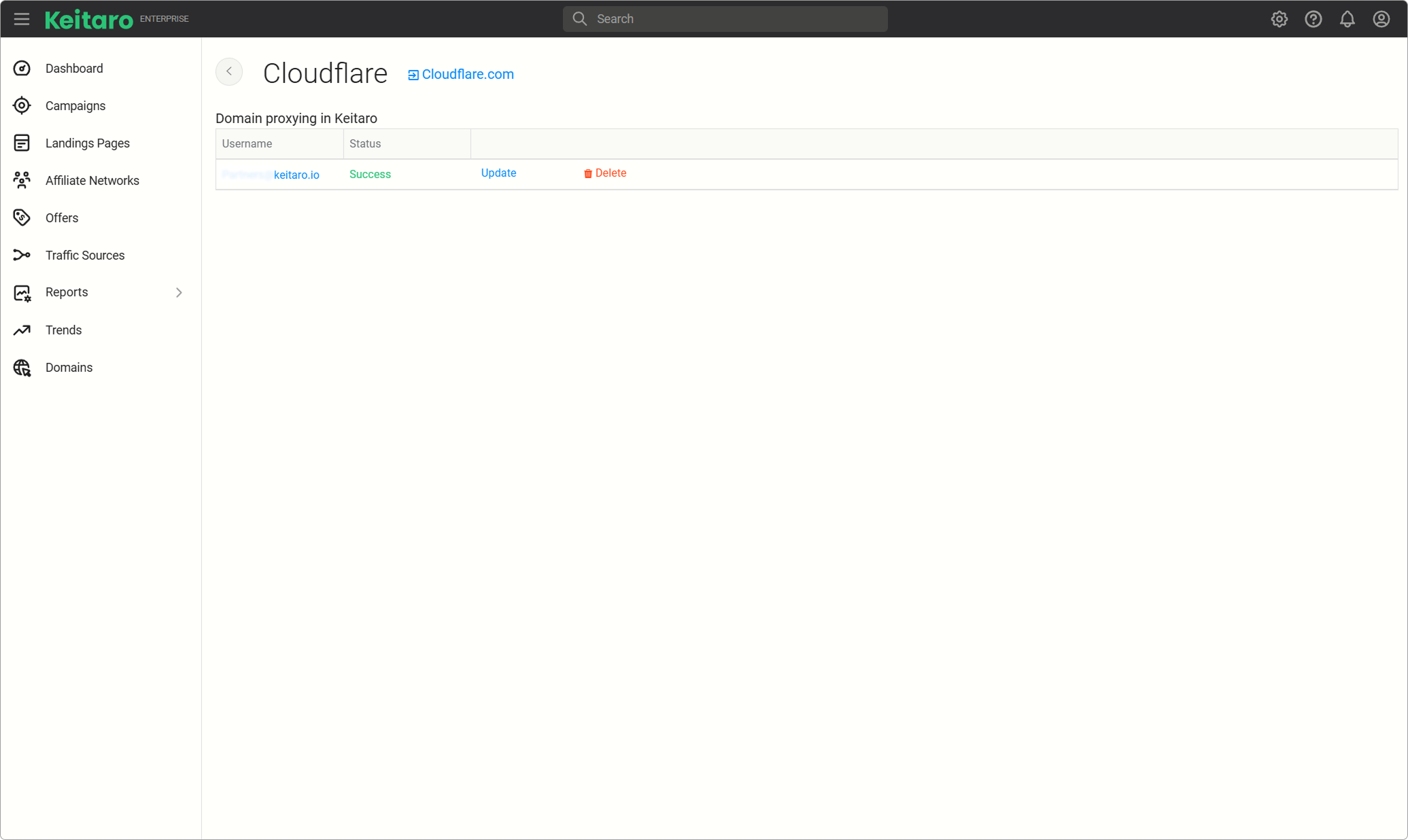Open the help question mark icon
The height and width of the screenshot is (840, 1408).
(x=1313, y=19)
